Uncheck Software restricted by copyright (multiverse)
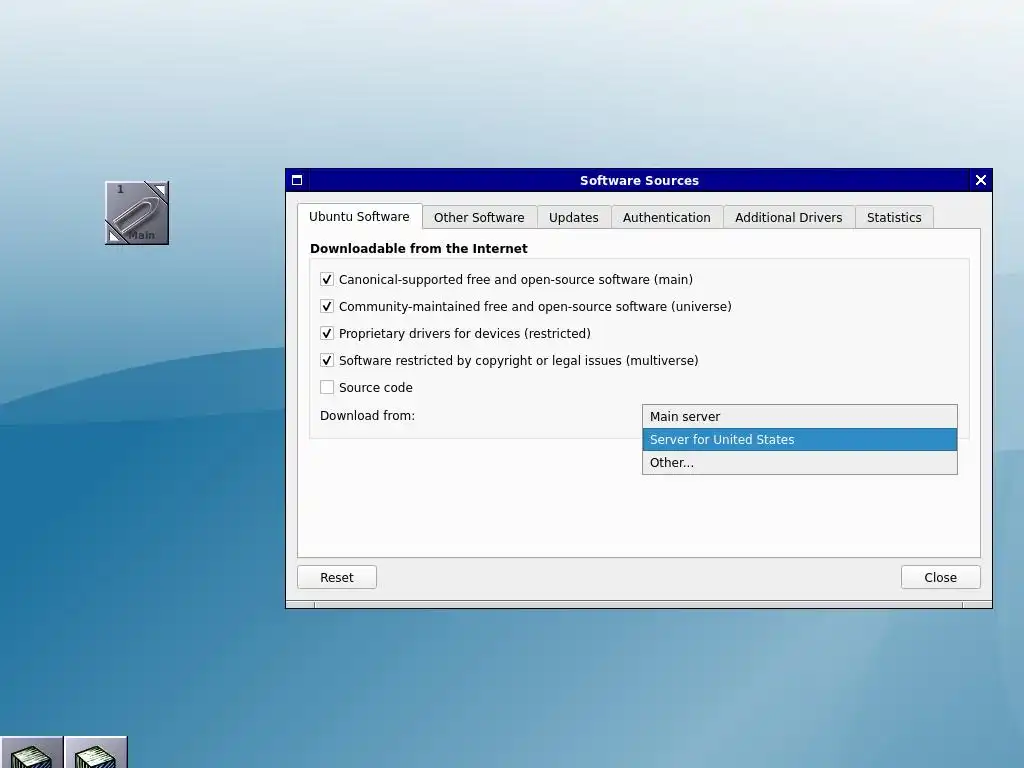The height and width of the screenshot is (768, 1024). (327, 360)
